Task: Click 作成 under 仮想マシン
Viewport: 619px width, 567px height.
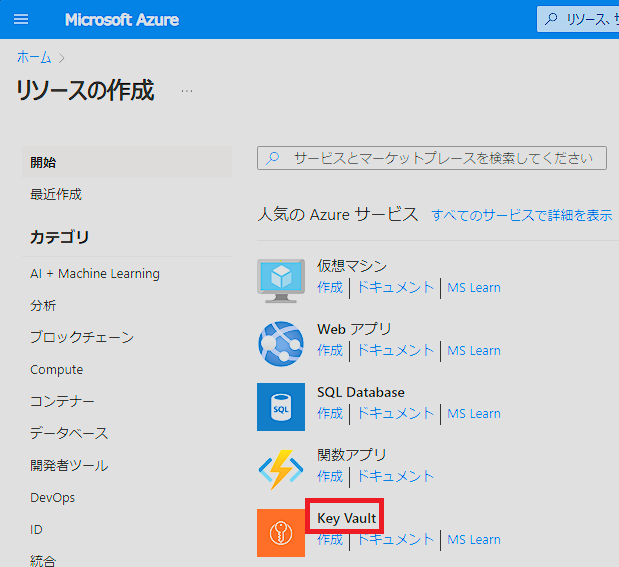Action: (330, 287)
